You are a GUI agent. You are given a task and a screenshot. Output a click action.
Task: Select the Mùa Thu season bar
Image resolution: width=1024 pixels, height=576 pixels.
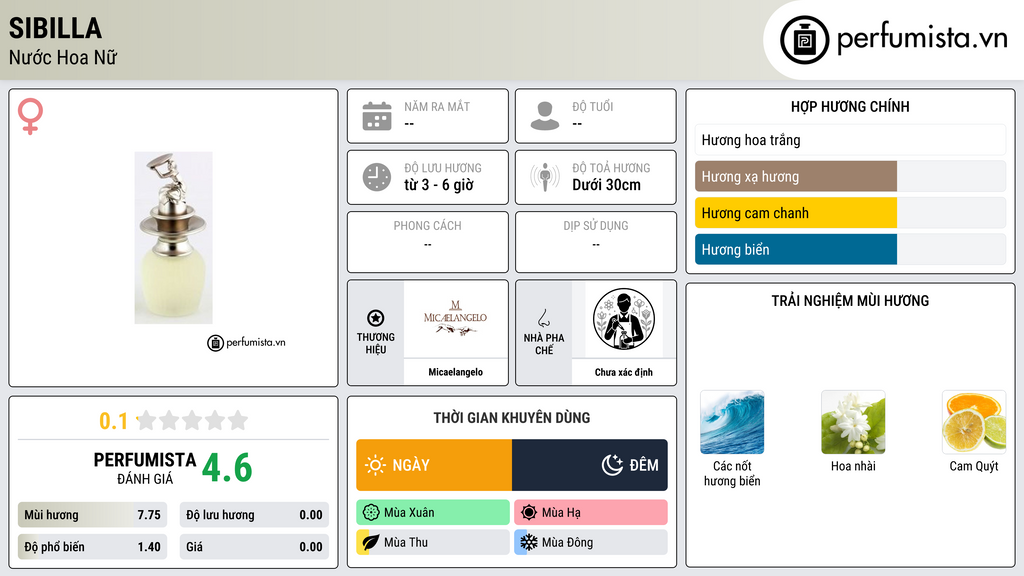pyautogui.click(x=433, y=542)
